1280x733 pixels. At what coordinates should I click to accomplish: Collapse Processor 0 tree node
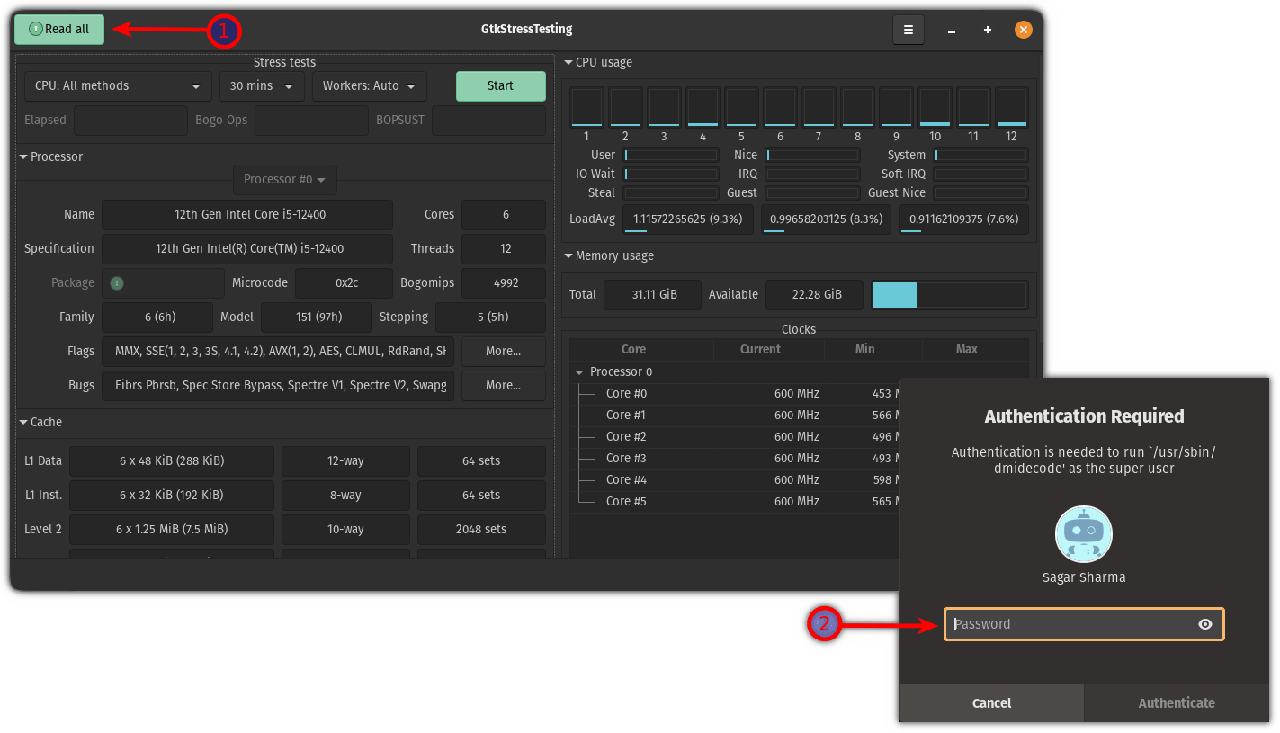click(x=580, y=372)
